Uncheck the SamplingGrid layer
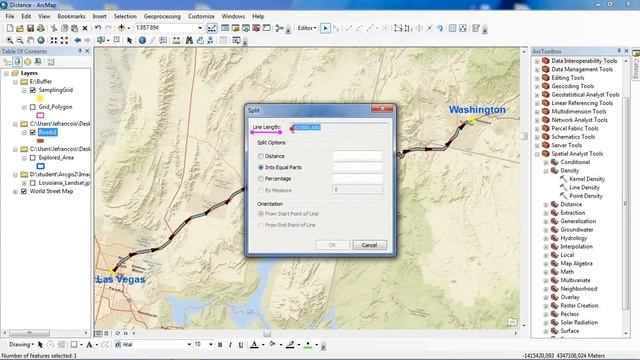This screenshot has width=640, height=360. point(33,90)
